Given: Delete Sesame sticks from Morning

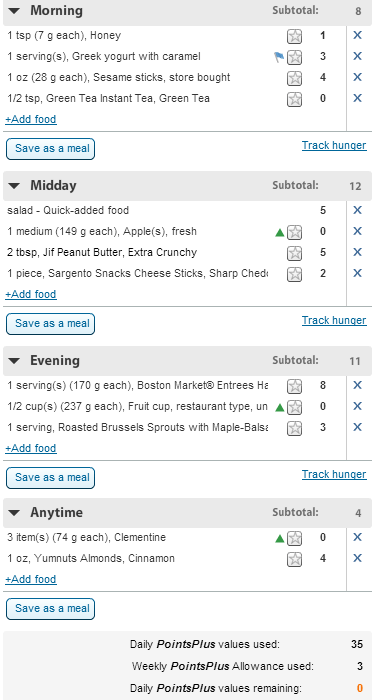Looking at the screenshot, I should click(x=357, y=77).
